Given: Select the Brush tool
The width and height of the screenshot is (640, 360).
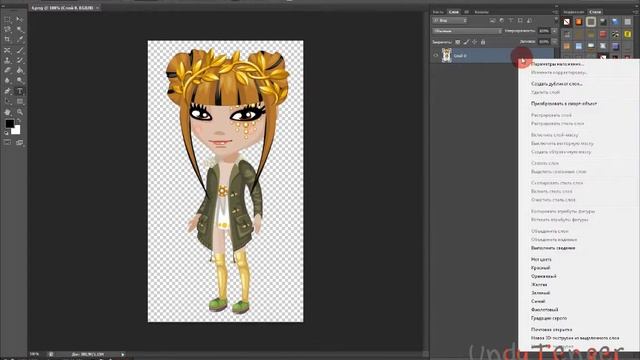Looking at the screenshot, I should click(x=20, y=50).
